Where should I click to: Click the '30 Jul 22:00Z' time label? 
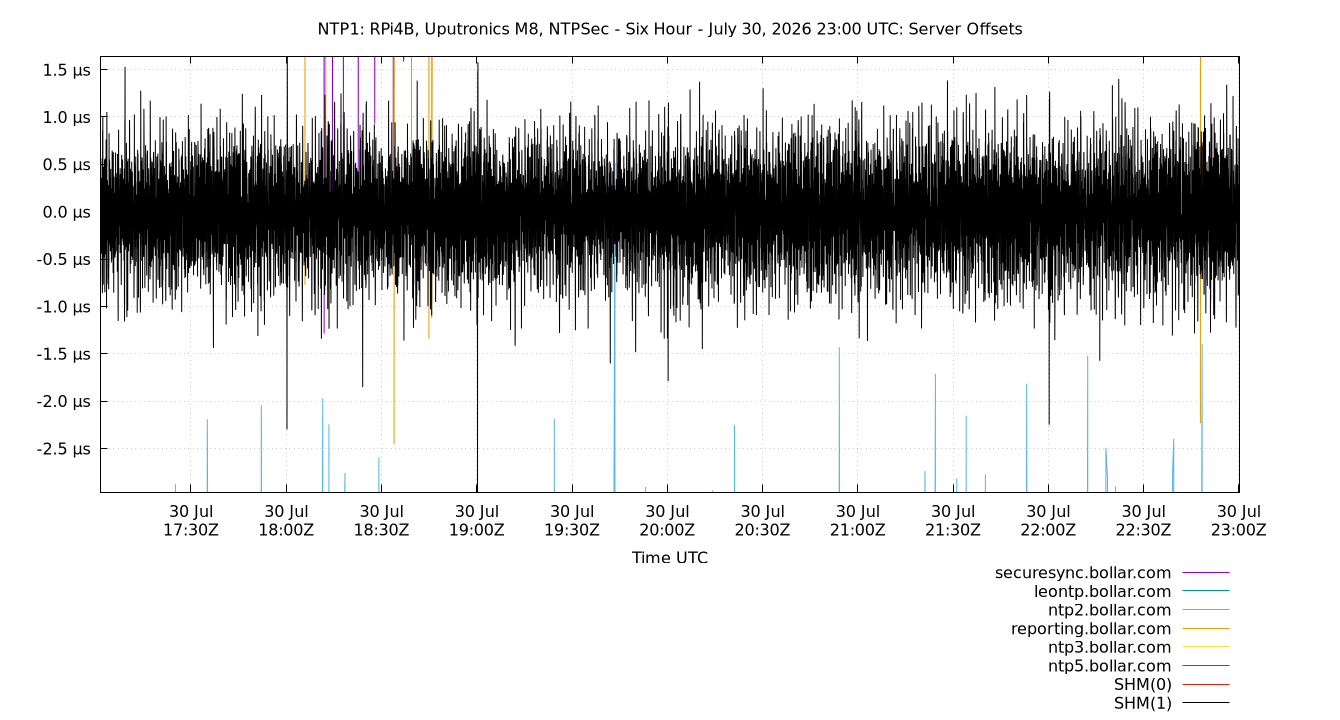tap(1048, 520)
